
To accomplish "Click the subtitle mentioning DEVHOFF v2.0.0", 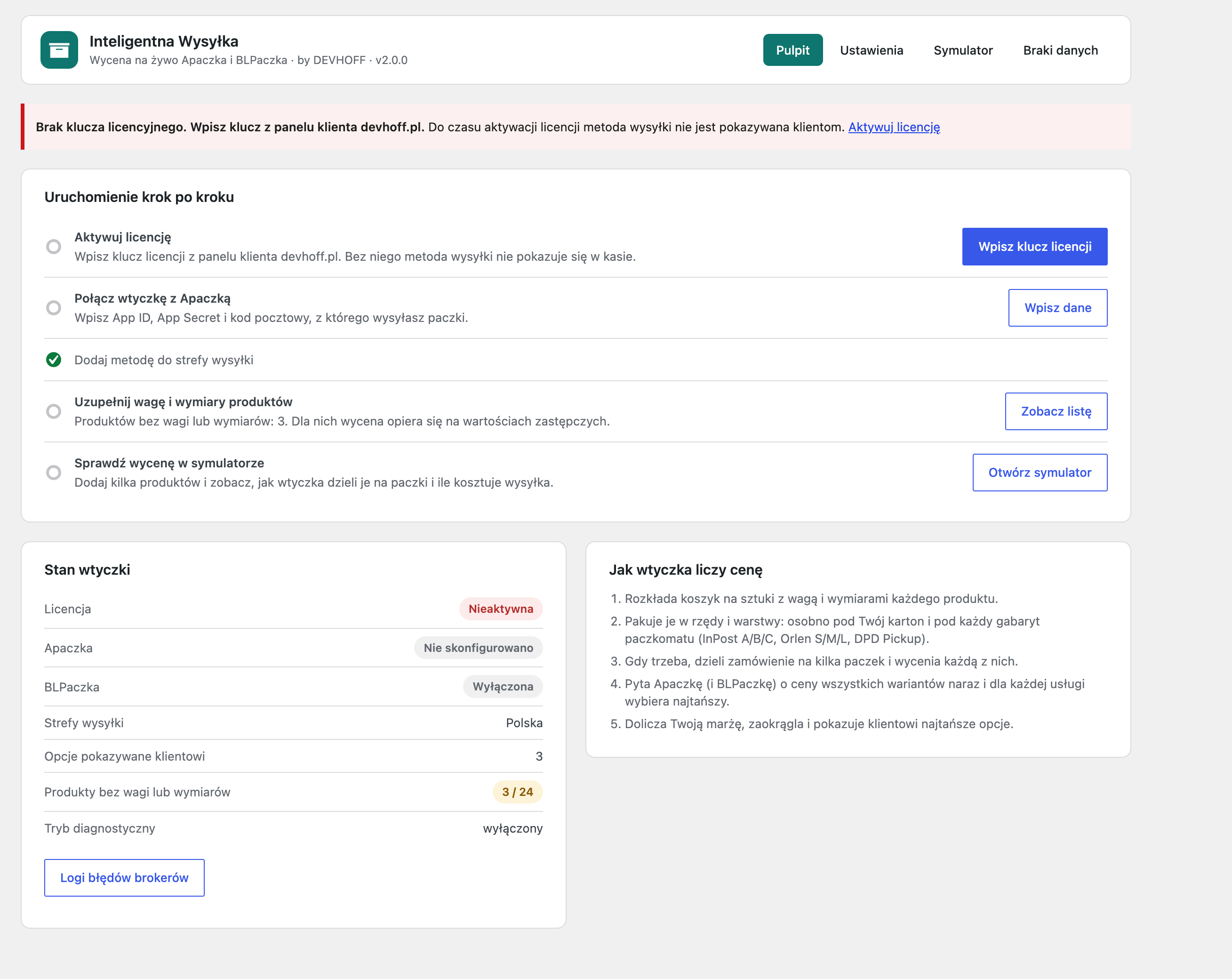I will tap(248, 60).
